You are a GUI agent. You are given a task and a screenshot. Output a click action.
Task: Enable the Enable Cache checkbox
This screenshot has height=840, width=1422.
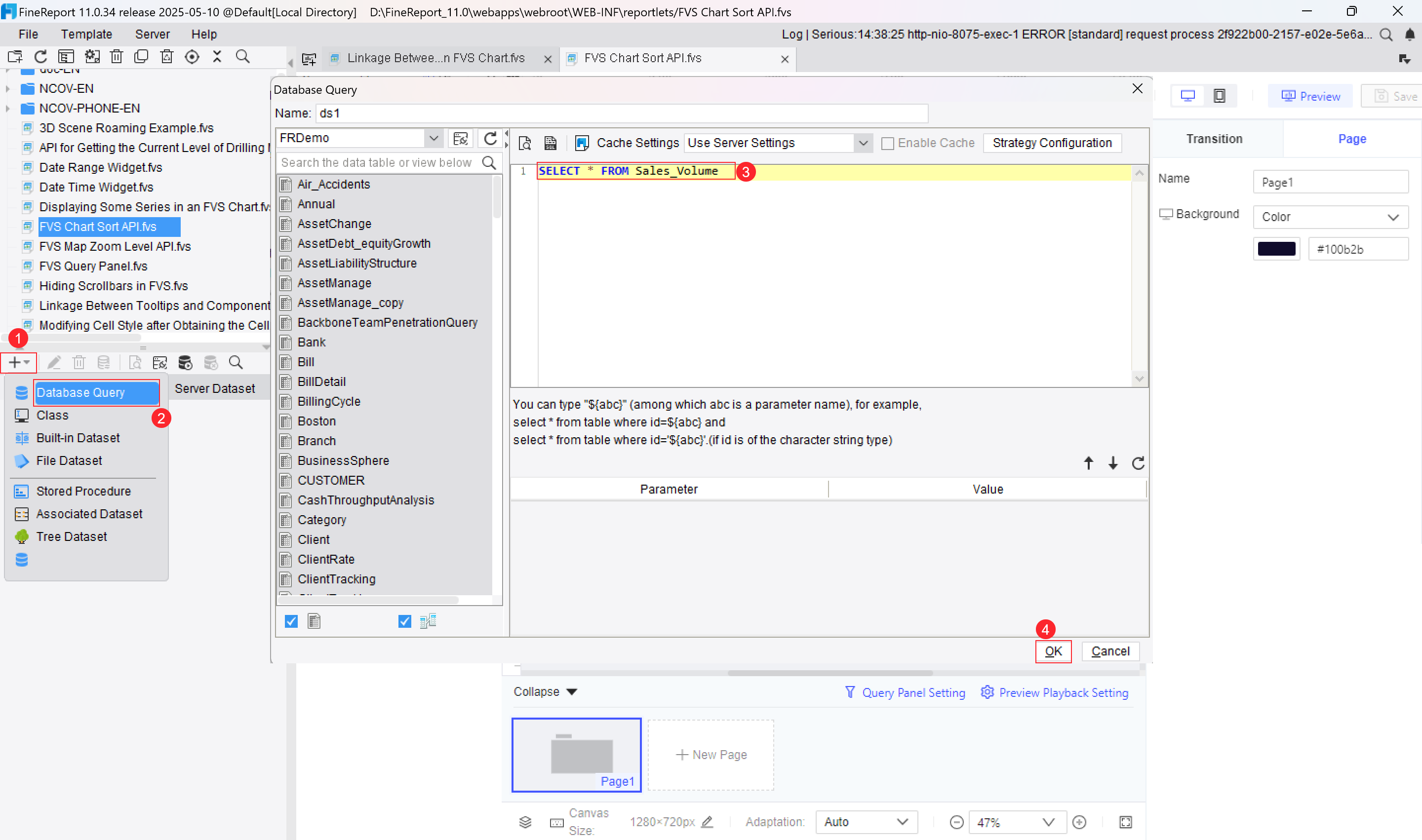tap(887, 143)
